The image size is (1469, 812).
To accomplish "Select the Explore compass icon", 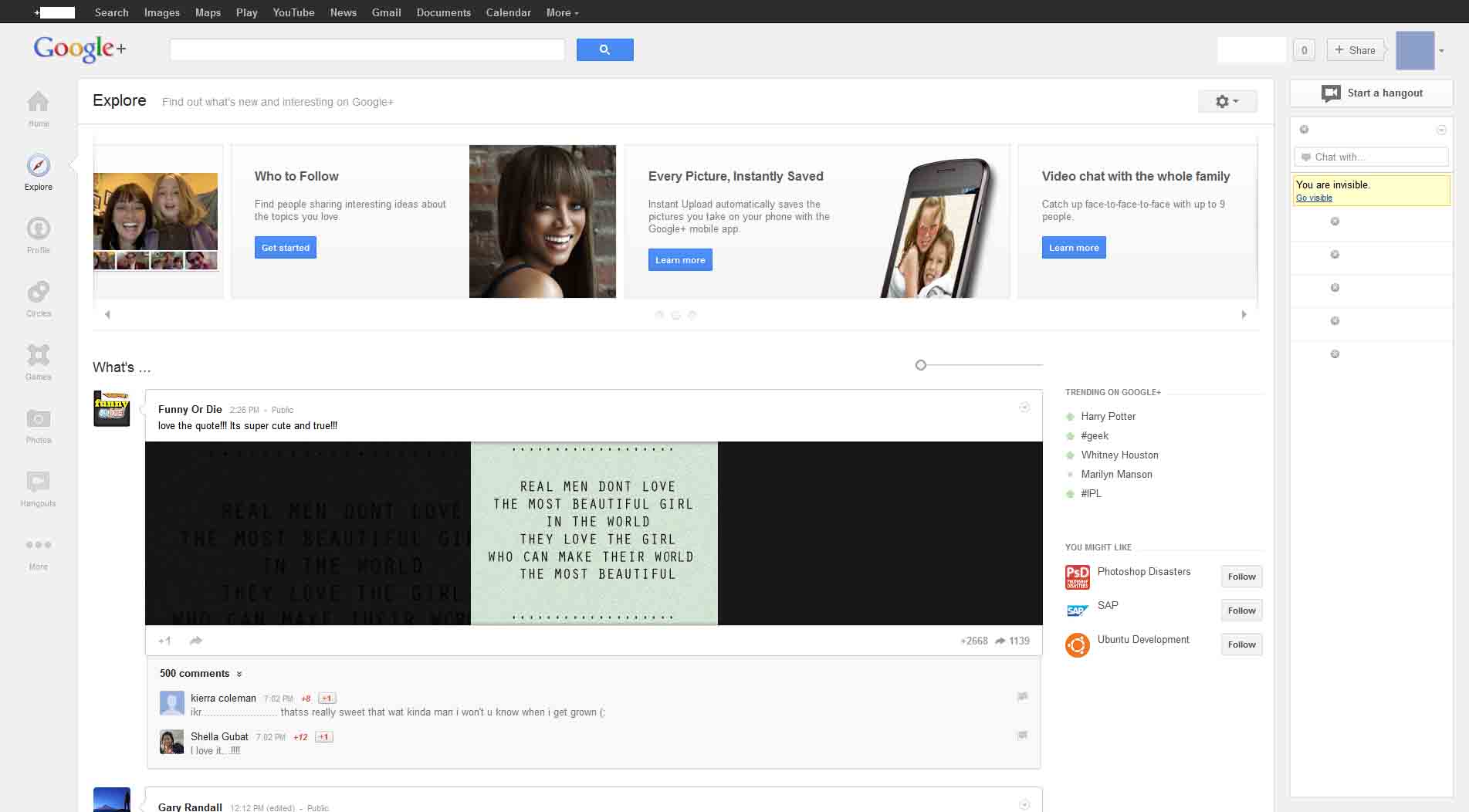I will (x=38, y=165).
